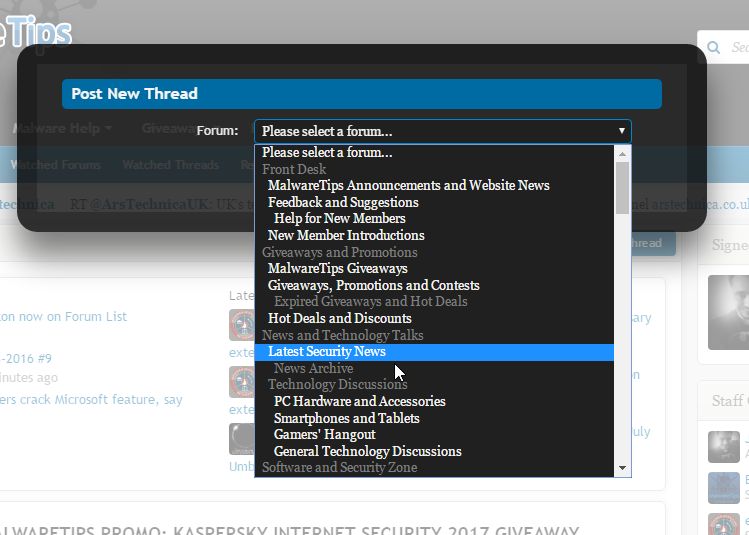This screenshot has width=749, height=535.
Task: Open Watched Threads tab
Action: (171, 165)
